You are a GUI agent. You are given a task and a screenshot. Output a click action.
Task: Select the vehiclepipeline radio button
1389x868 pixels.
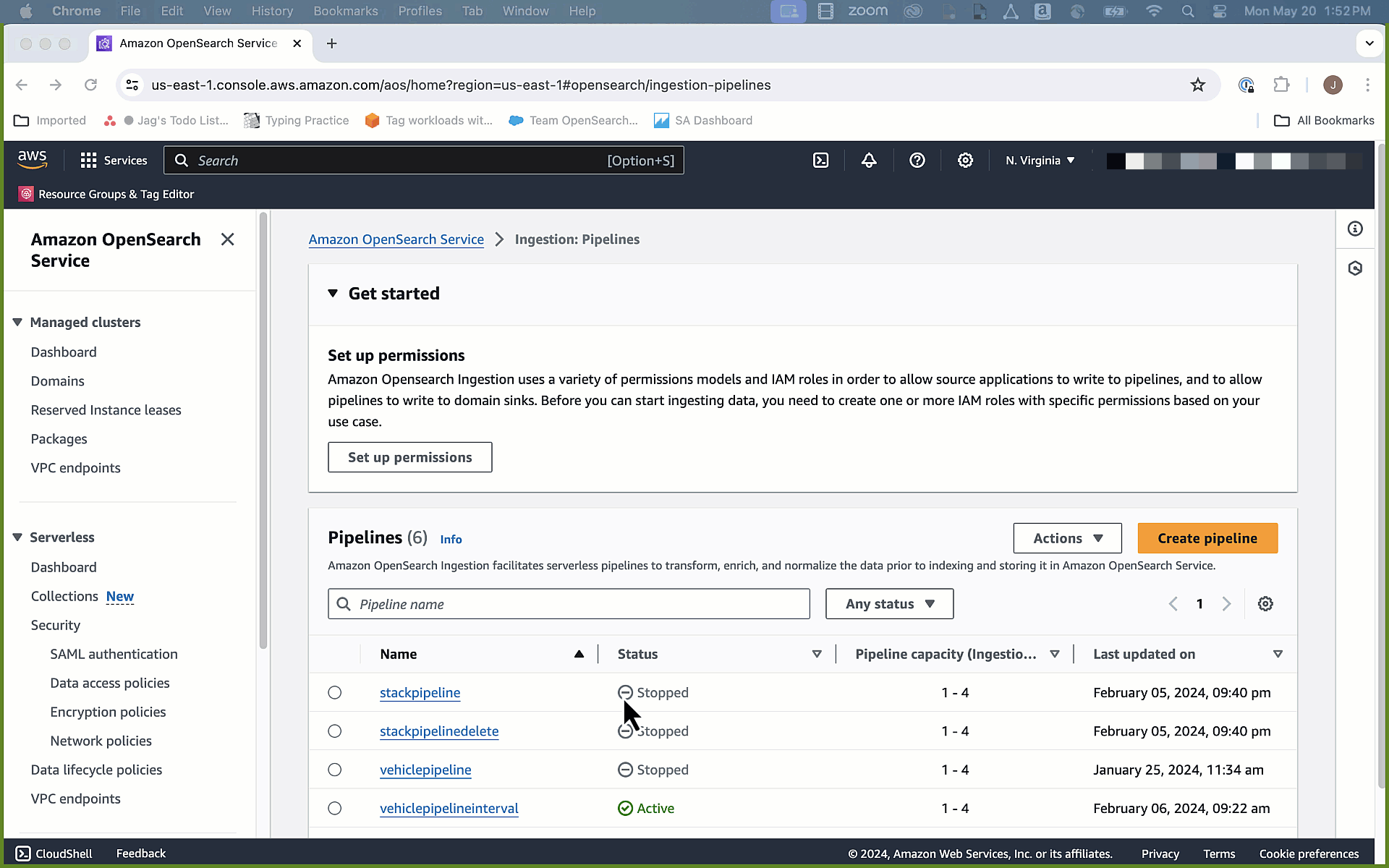(334, 770)
